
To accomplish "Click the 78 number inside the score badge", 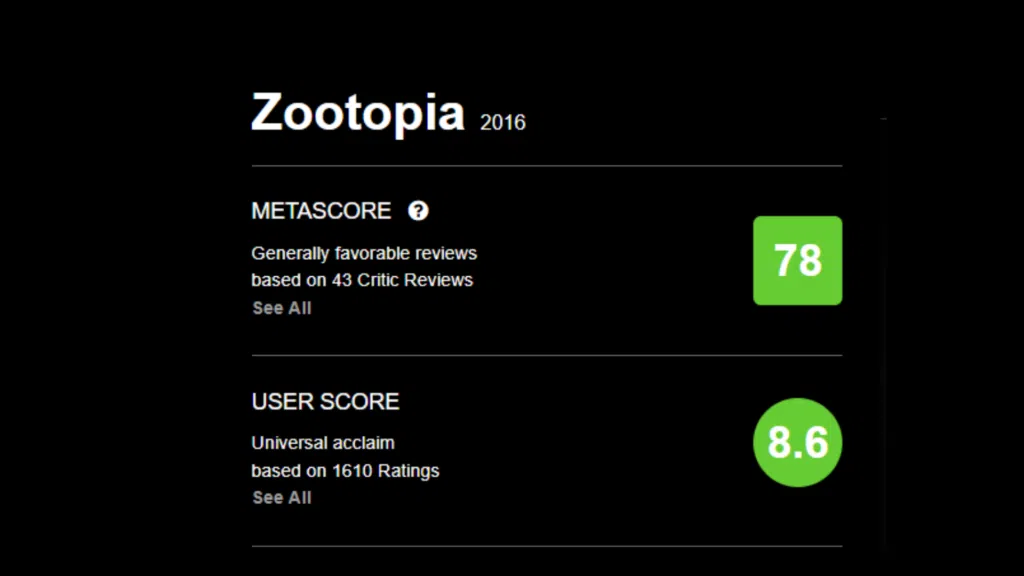I will pos(797,260).
